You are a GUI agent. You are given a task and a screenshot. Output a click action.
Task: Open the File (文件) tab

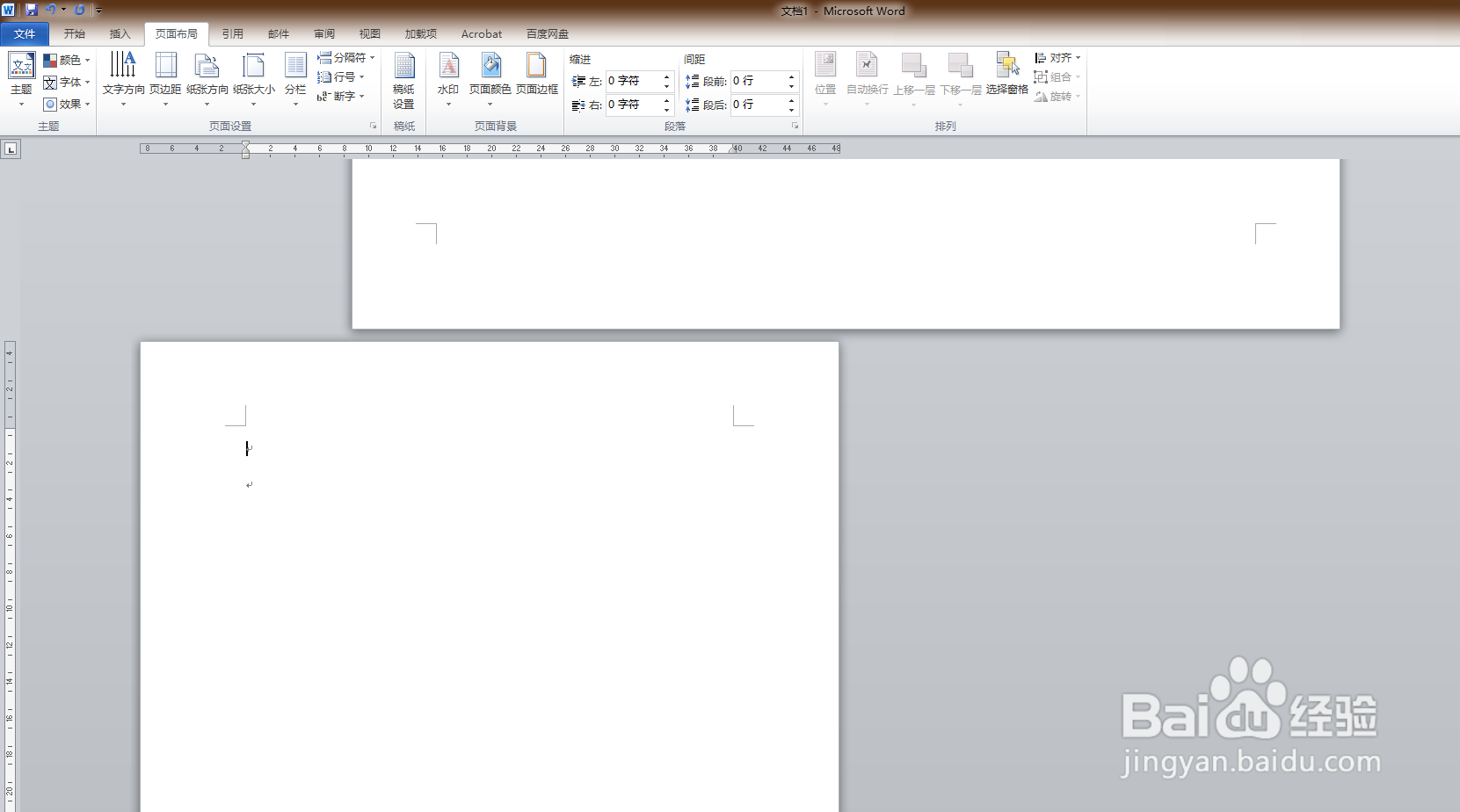(x=25, y=34)
